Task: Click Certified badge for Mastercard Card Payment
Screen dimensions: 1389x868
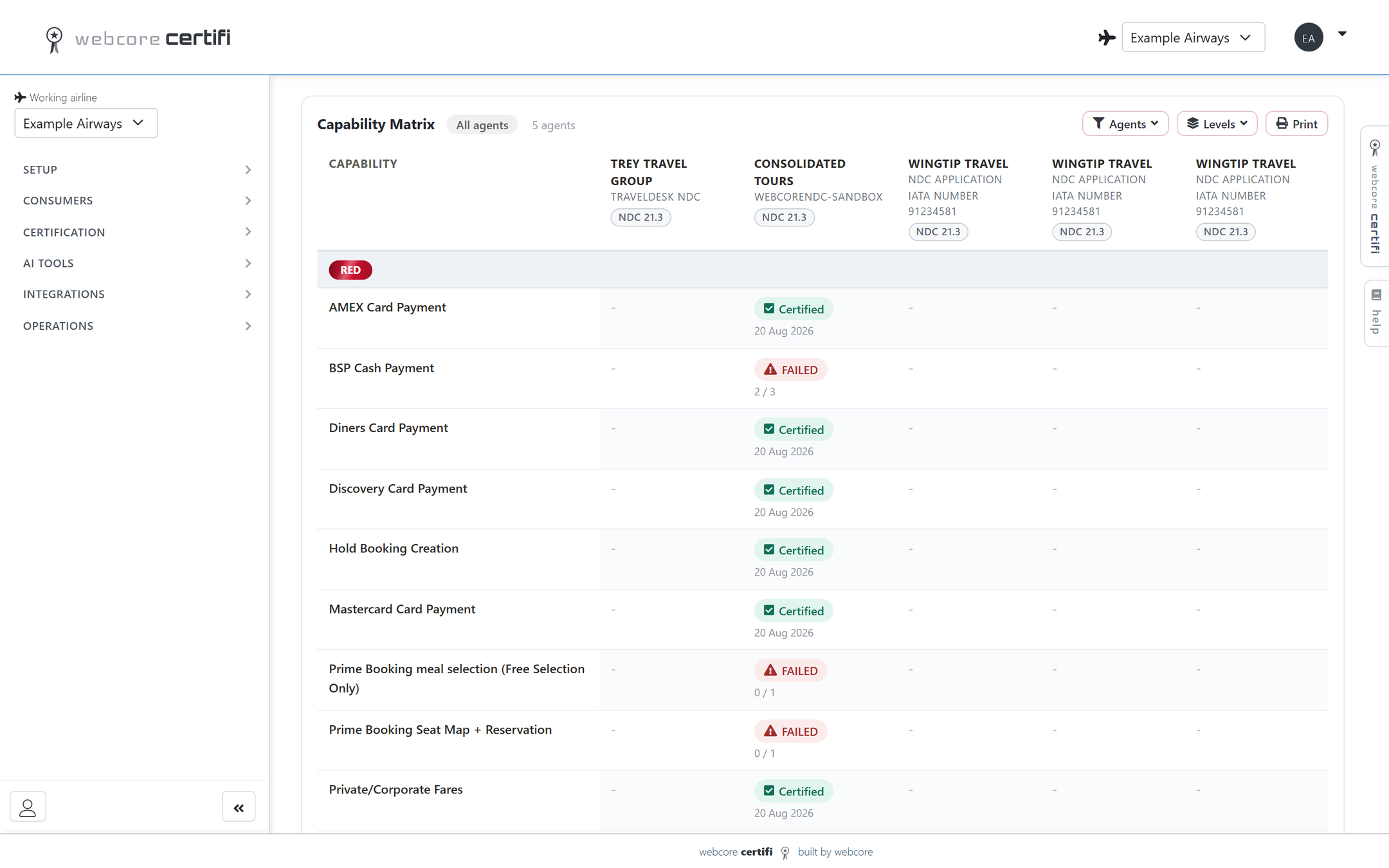Action: (x=794, y=611)
